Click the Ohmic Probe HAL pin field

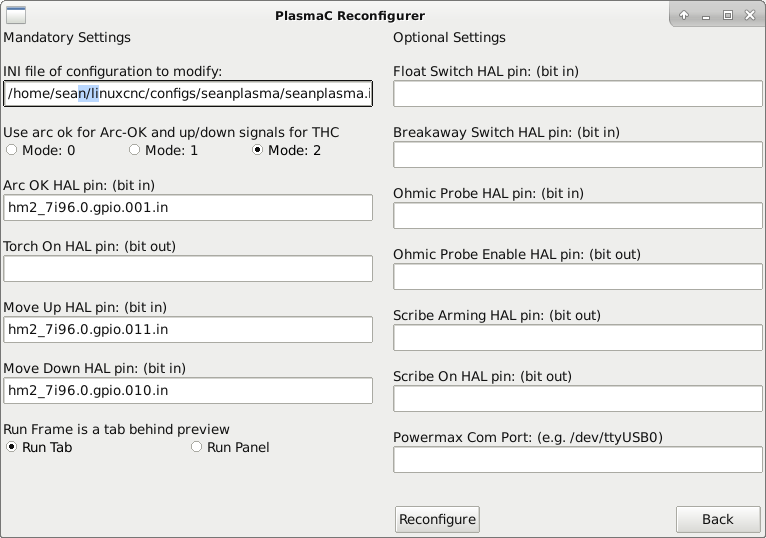[577, 215]
